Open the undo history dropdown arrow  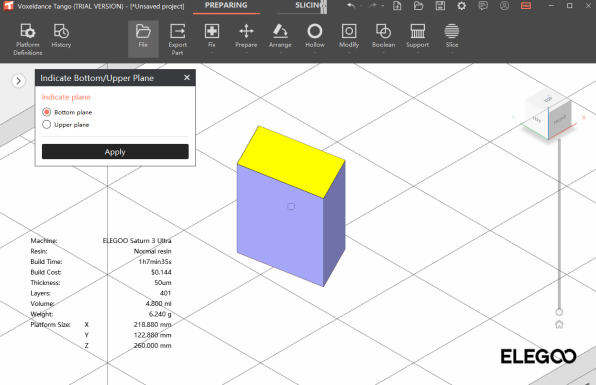coord(361,6)
